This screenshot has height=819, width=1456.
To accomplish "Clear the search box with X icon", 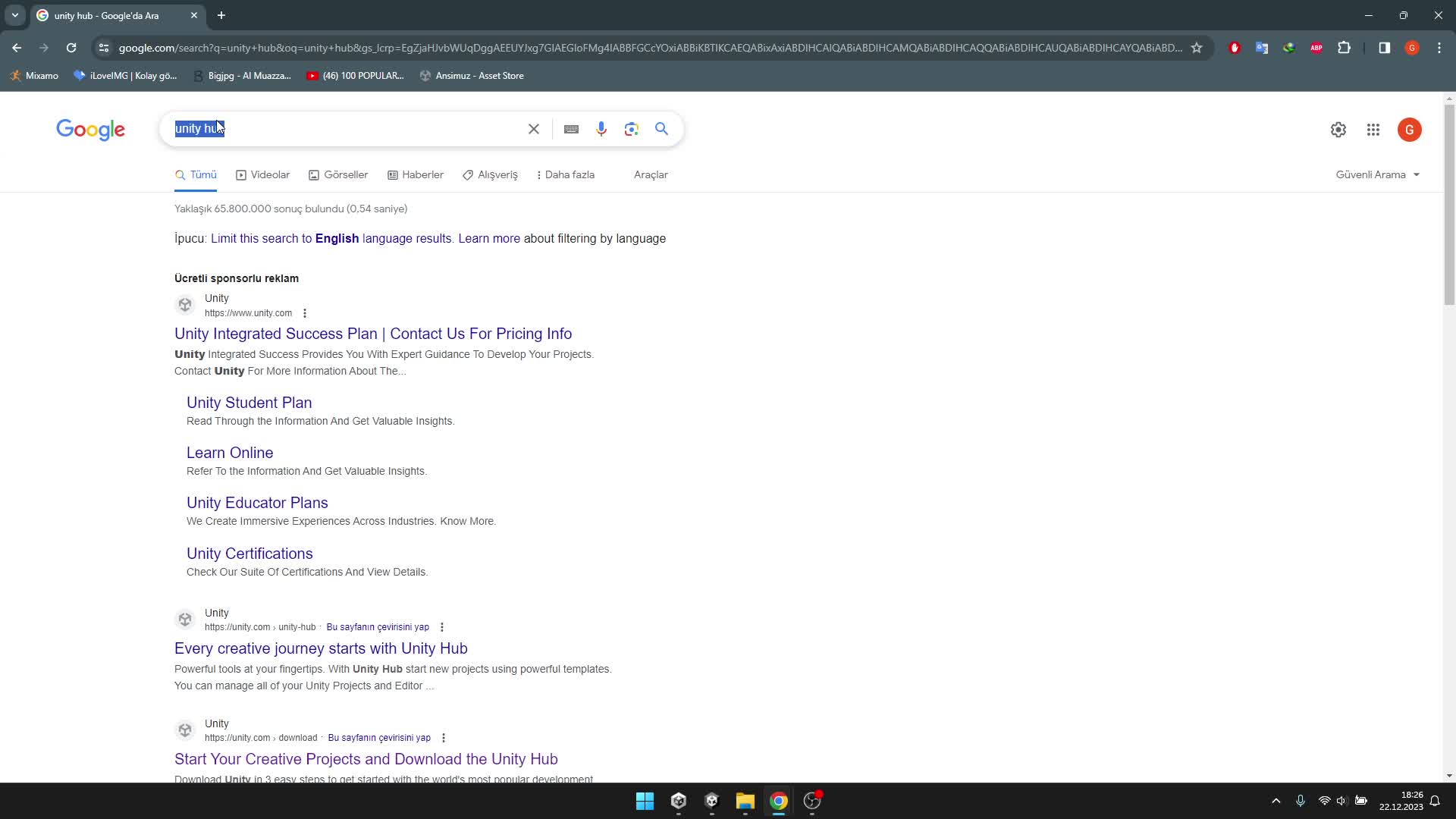I will [534, 129].
